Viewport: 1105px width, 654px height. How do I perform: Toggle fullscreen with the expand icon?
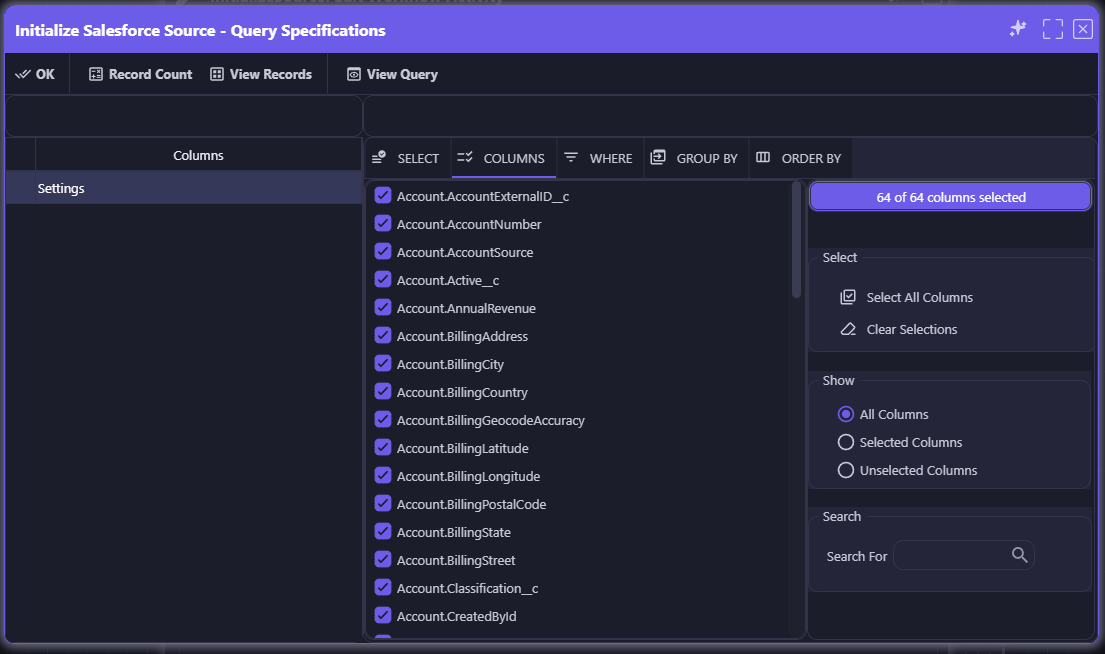pyautogui.click(x=1053, y=29)
